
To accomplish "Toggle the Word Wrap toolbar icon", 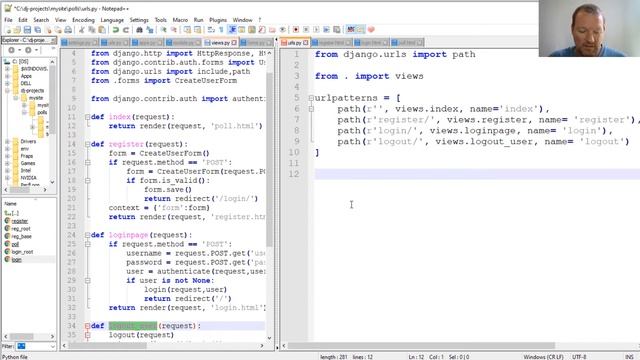I will click(211, 30).
